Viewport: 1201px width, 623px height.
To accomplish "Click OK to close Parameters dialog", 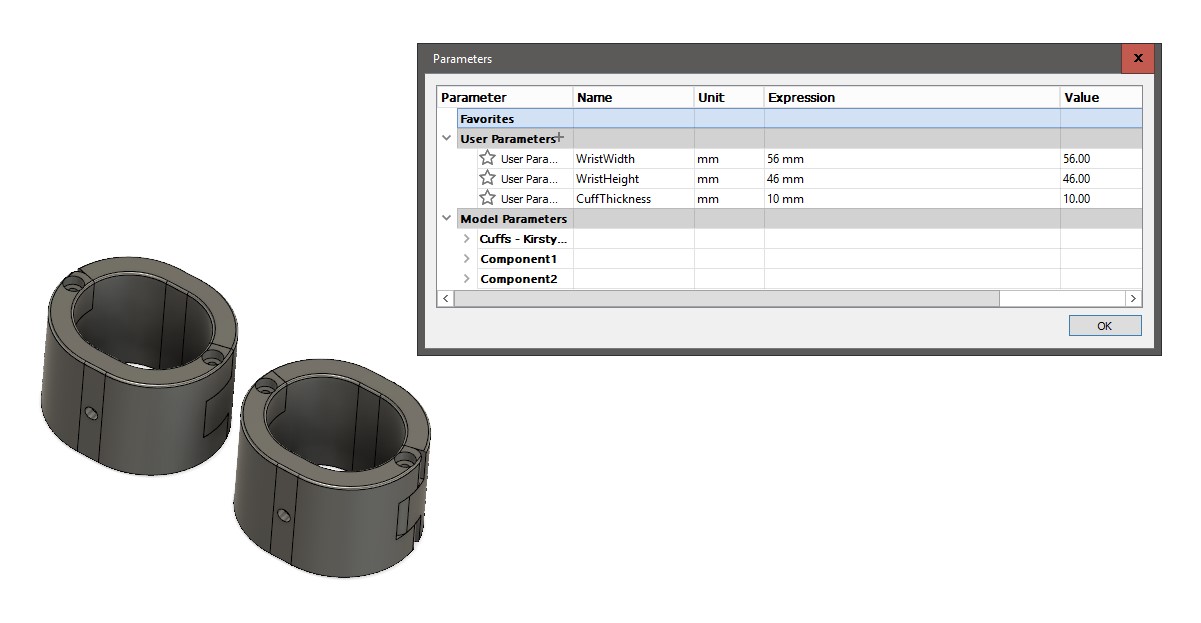I will 1104,326.
